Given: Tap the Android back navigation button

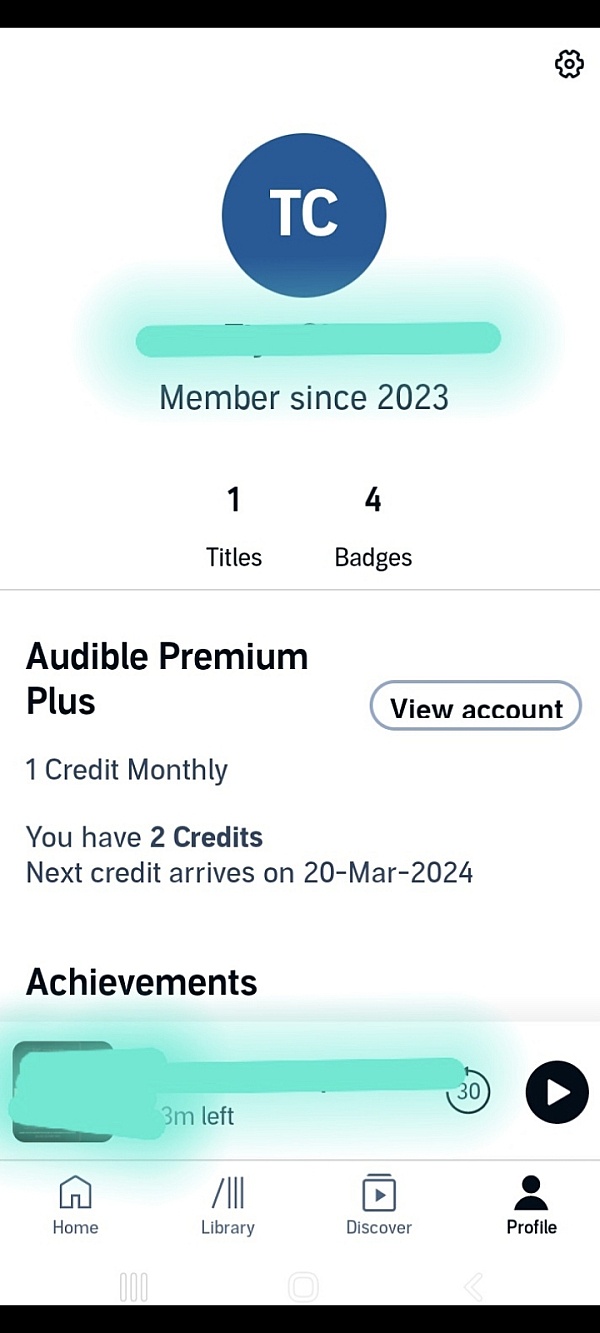Looking at the screenshot, I should [474, 1286].
